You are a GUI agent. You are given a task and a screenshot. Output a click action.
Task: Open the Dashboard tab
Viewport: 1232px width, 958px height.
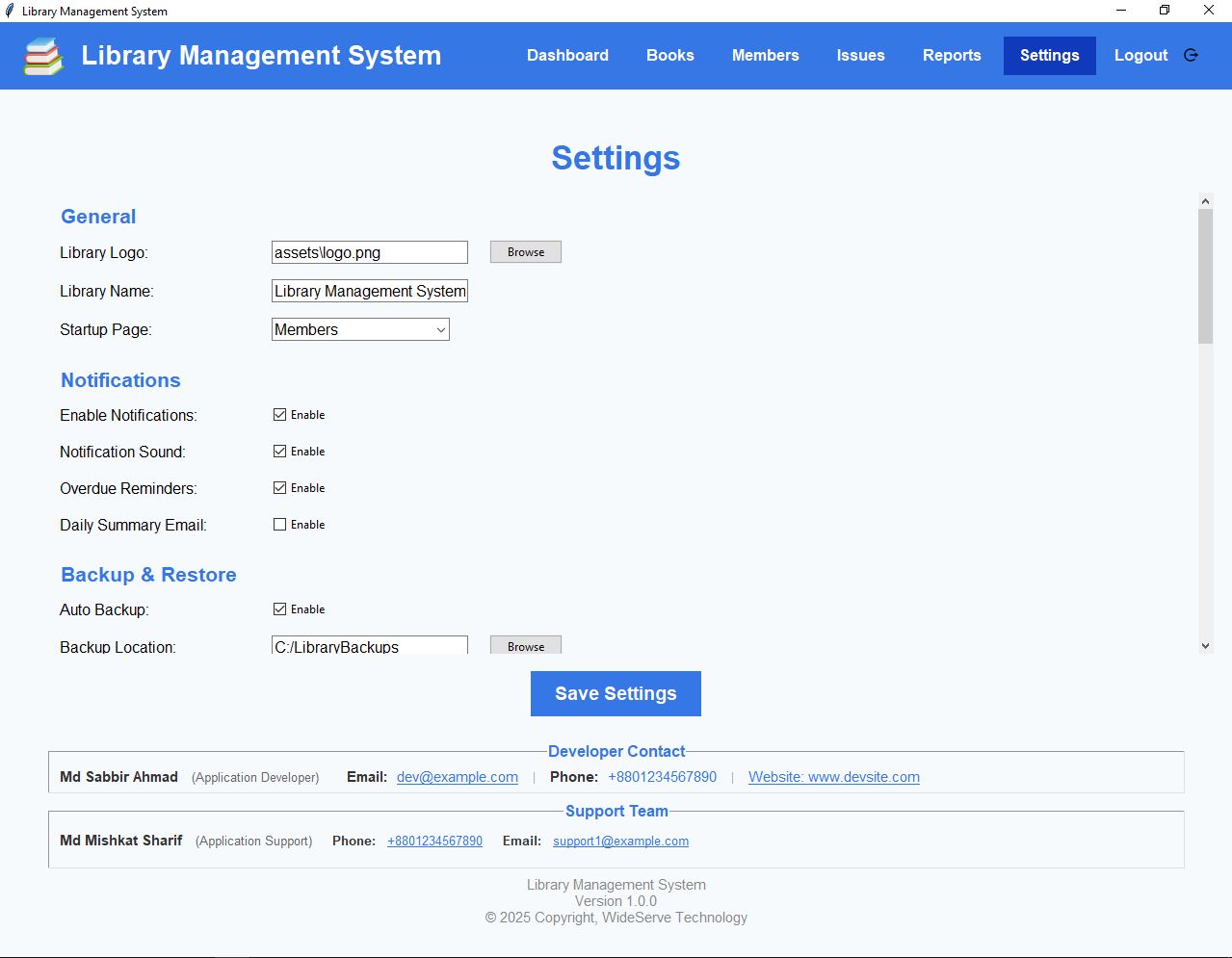[567, 56]
